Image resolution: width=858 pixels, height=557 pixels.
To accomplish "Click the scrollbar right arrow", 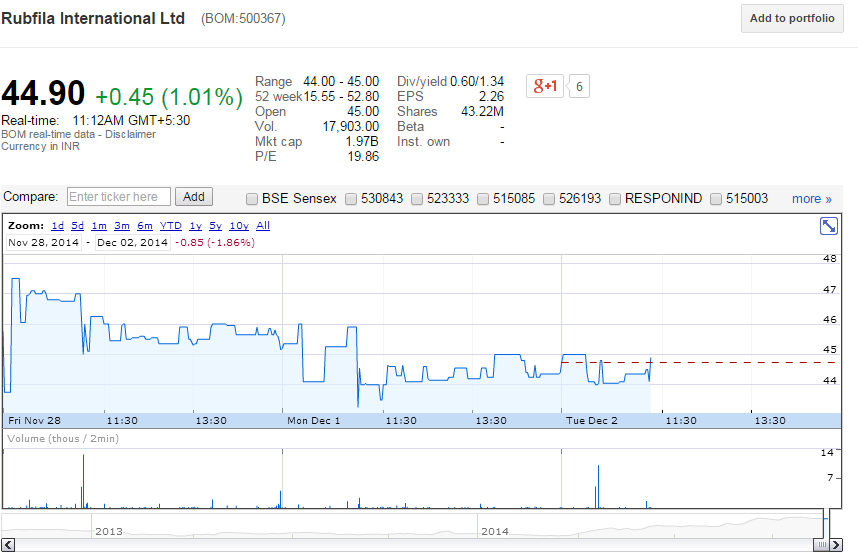I will click(836, 545).
